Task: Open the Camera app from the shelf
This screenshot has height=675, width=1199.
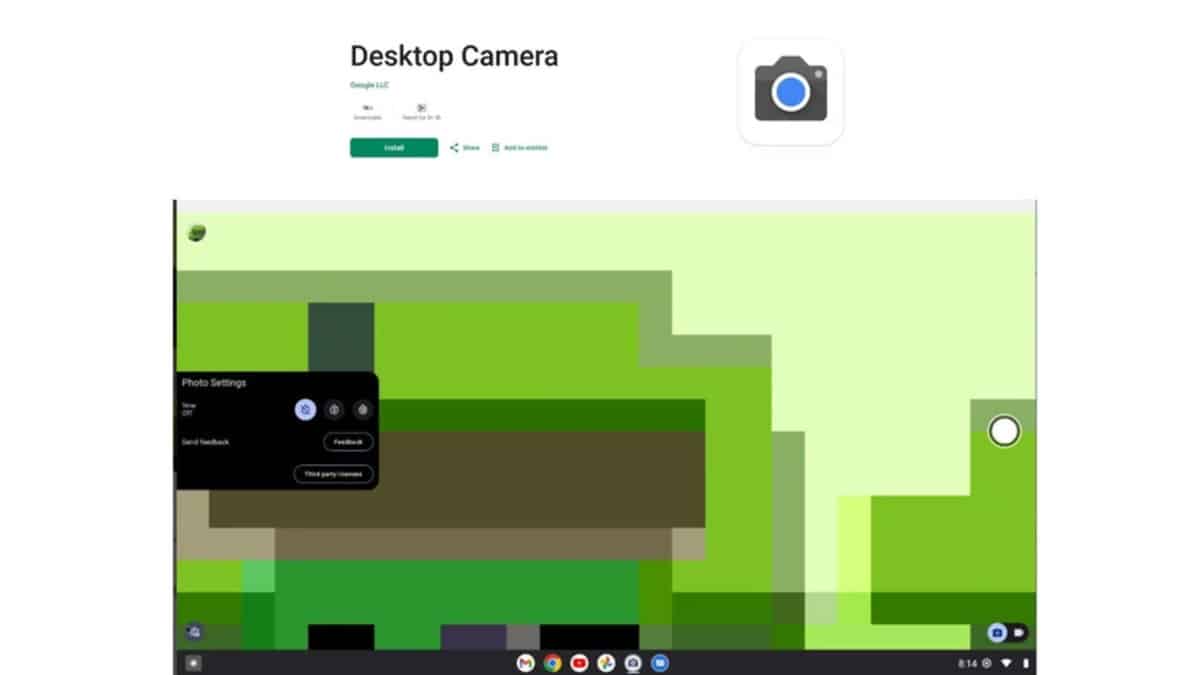Action: click(x=632, y=662)
